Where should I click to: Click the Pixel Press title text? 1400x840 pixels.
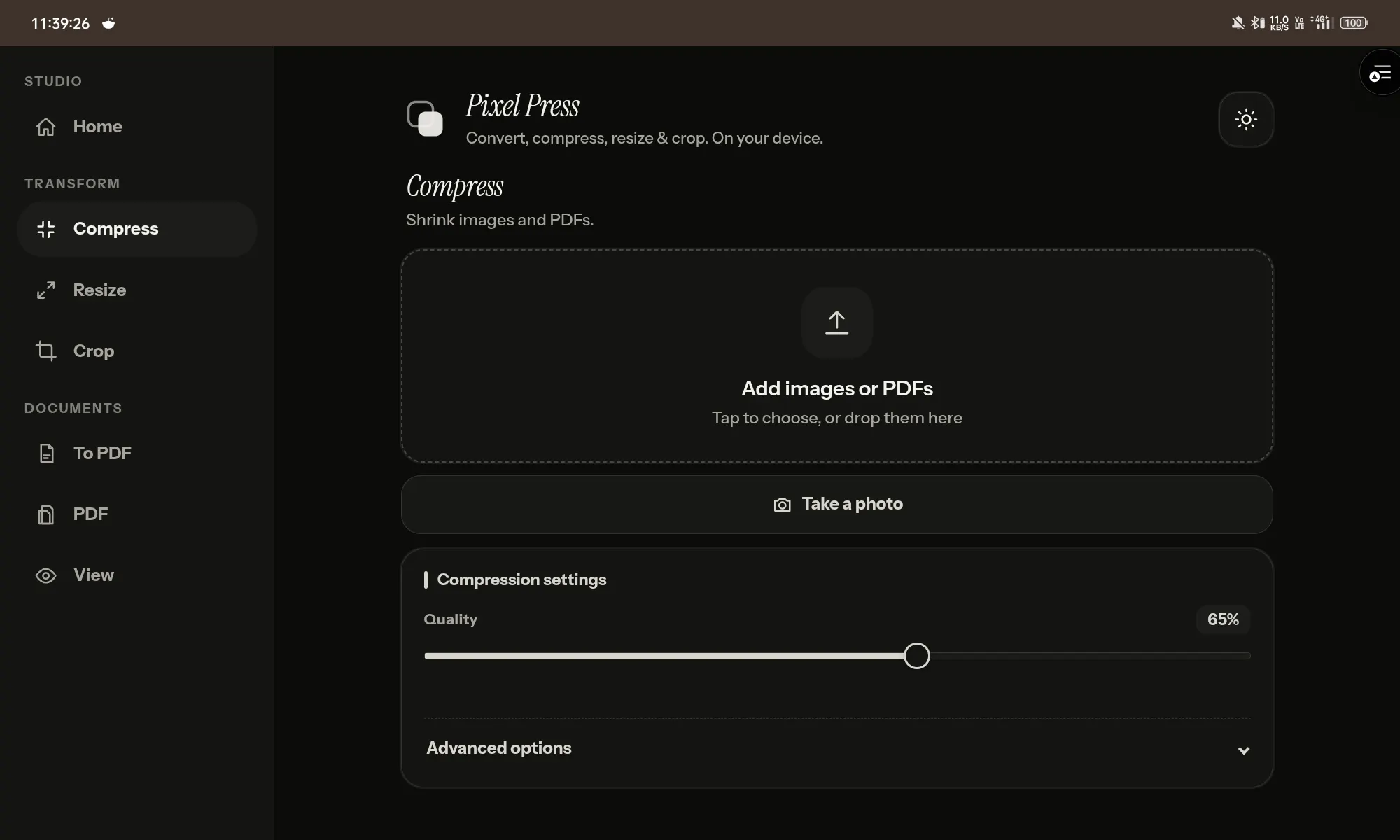(523, 106)
